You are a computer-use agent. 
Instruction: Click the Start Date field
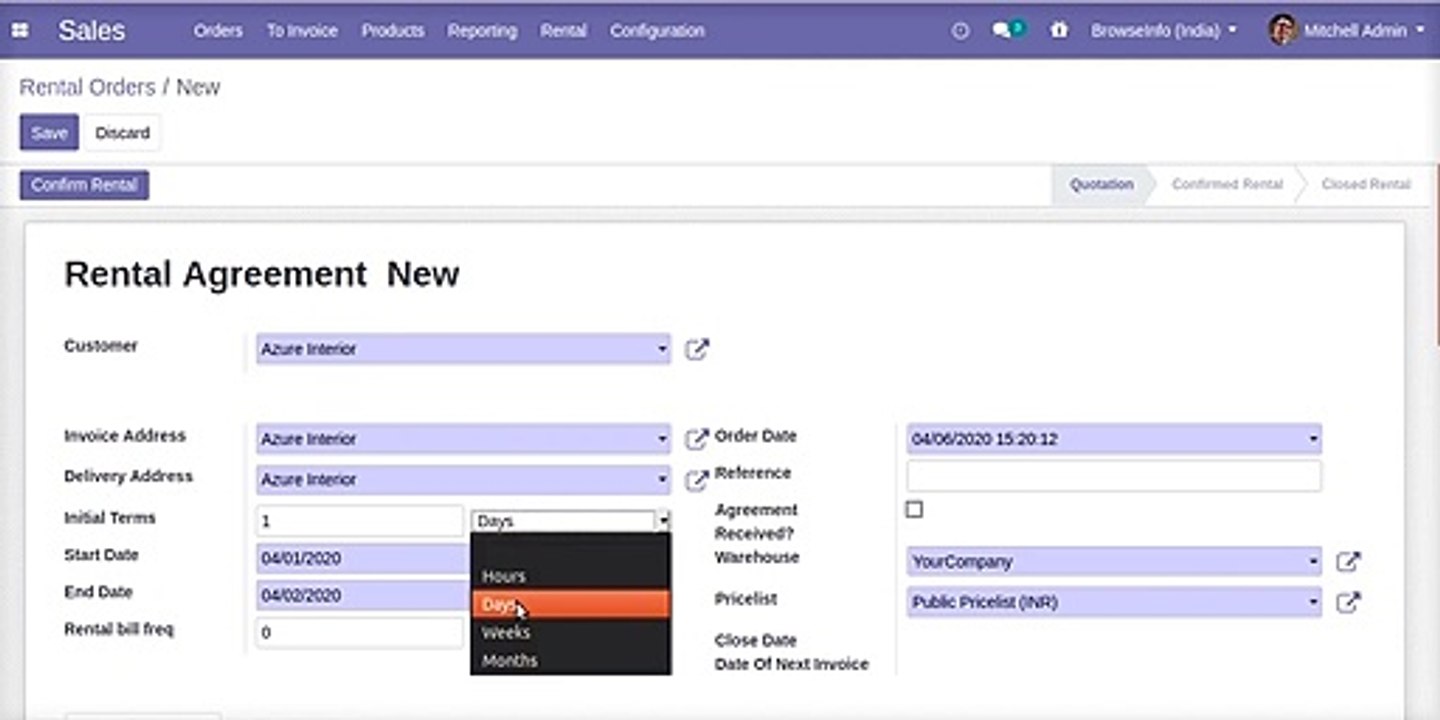(x=363, y=558)
